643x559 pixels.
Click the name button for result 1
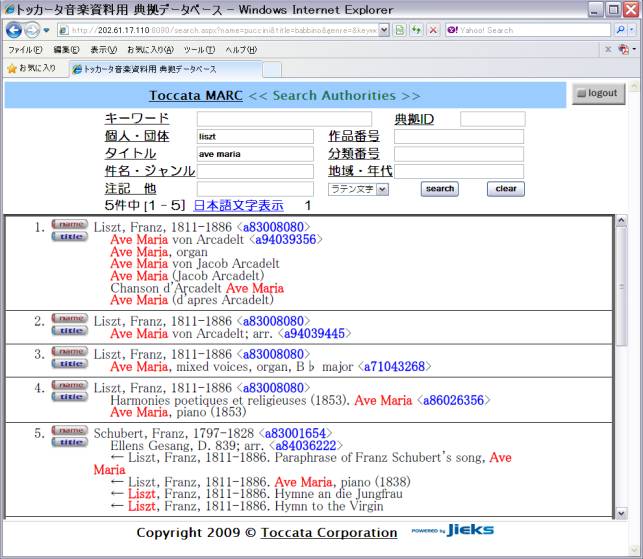(70, 224)
